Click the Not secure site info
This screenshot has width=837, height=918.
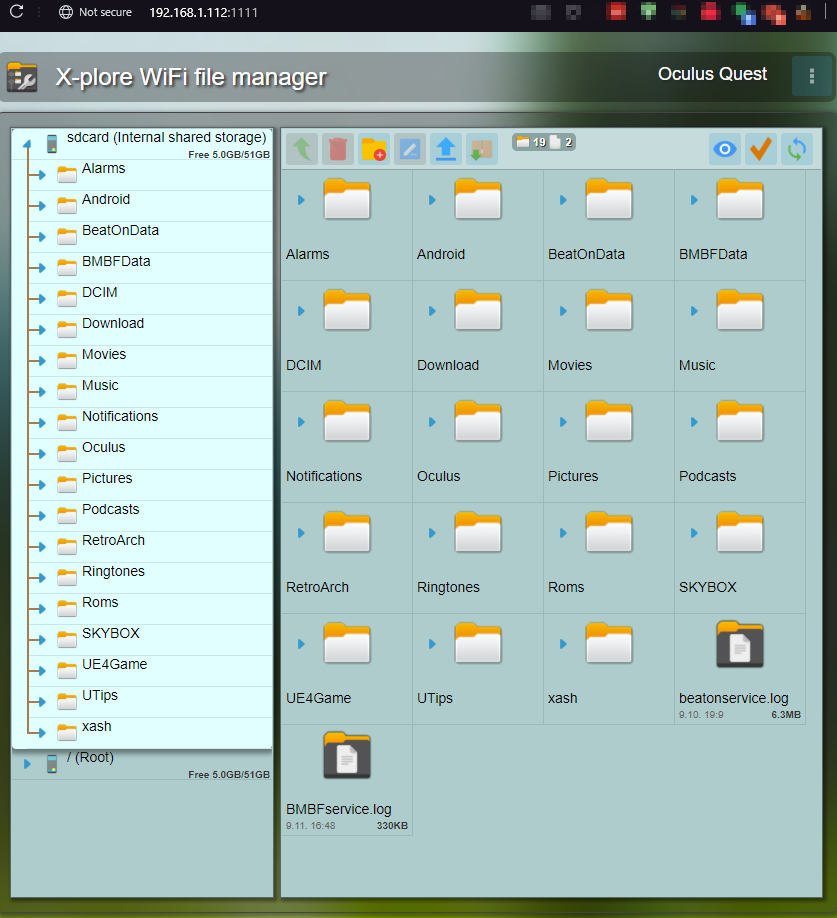(95, 12)
